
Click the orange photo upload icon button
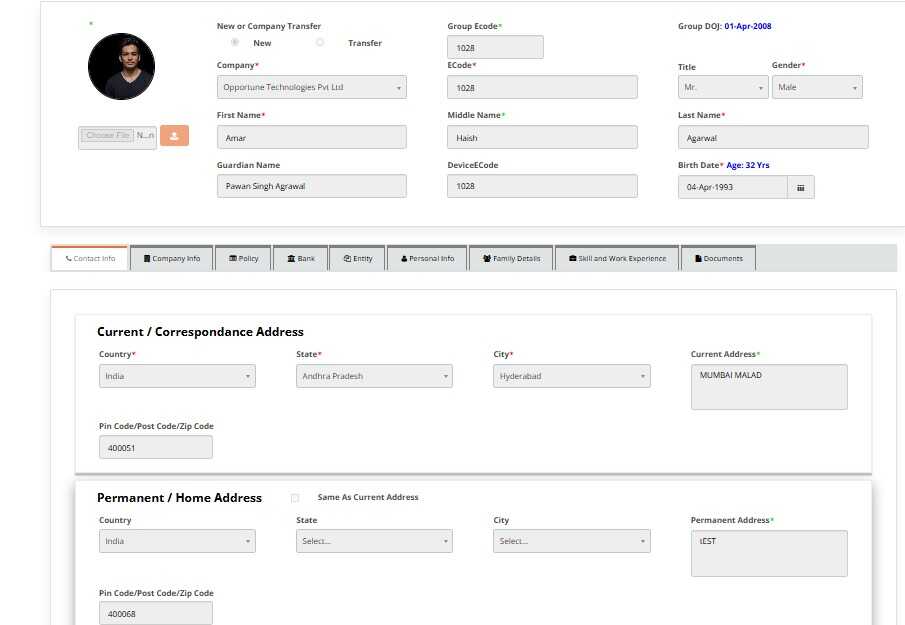coord(174,136)
